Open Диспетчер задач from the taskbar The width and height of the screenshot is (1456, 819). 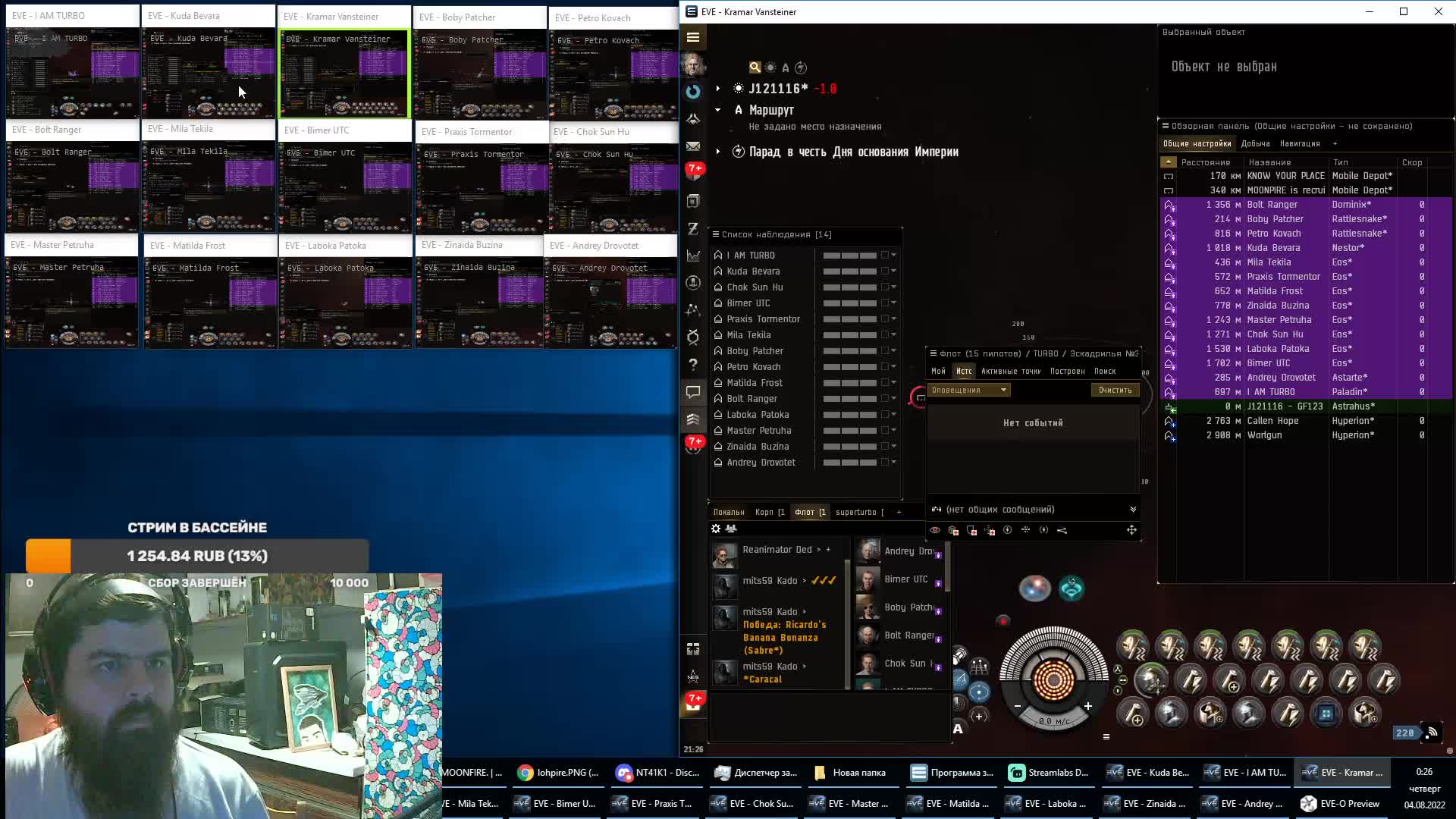point(757,772)
